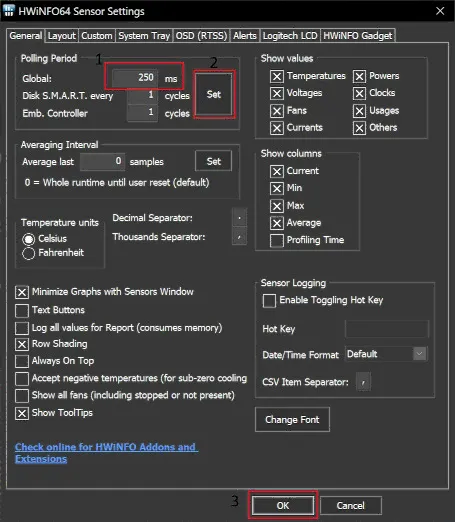Toggle the Others checkbox
This screenshot has width=455, height=522.
tap(359, 128)
